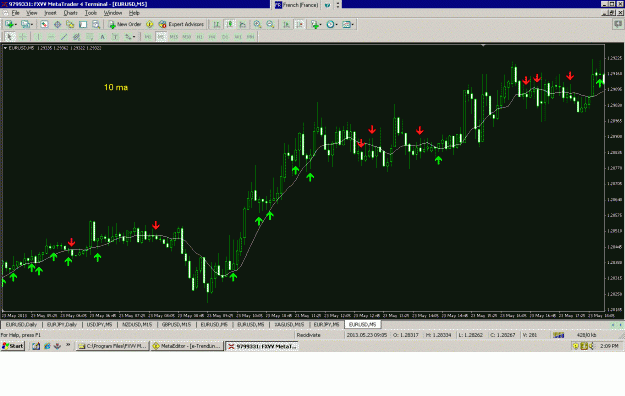Zoom in on the chart
This screenshot has height=396, width=625.
click(257, 24)
